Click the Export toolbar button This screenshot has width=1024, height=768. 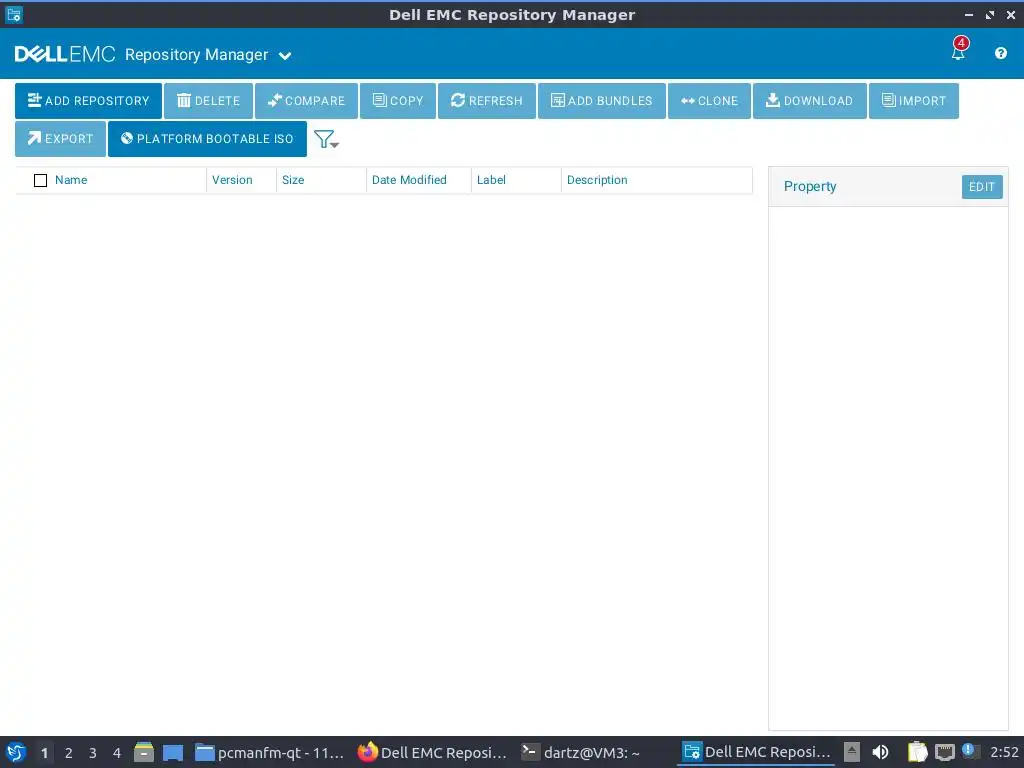tap(60, 138)
